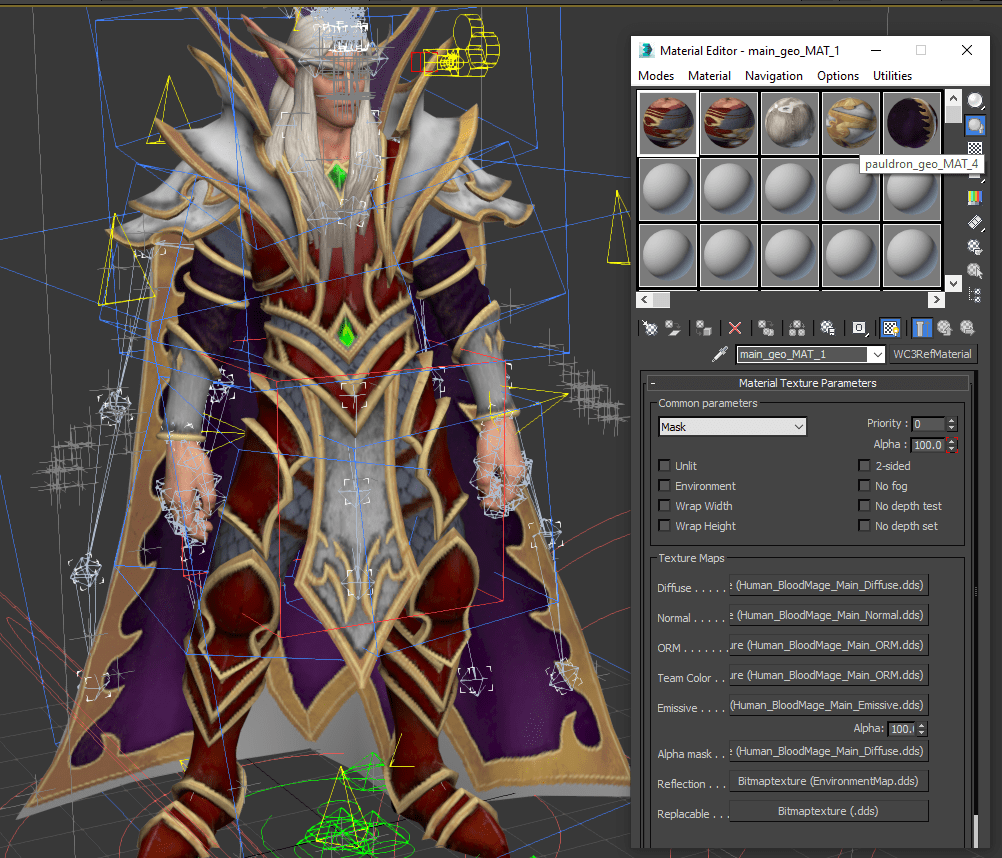Check the Wrap Width option
Screen dimensions: 1002x858
[x=665, y=505]
